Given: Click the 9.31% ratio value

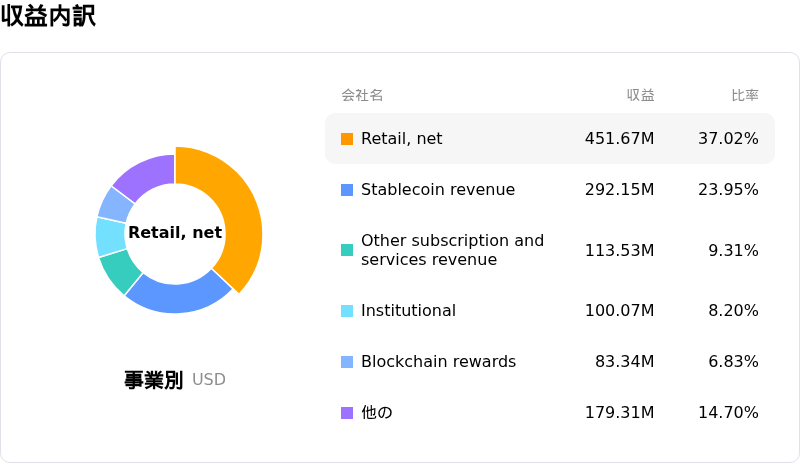Looking at the screenshot, I should (x=733, y=250).
